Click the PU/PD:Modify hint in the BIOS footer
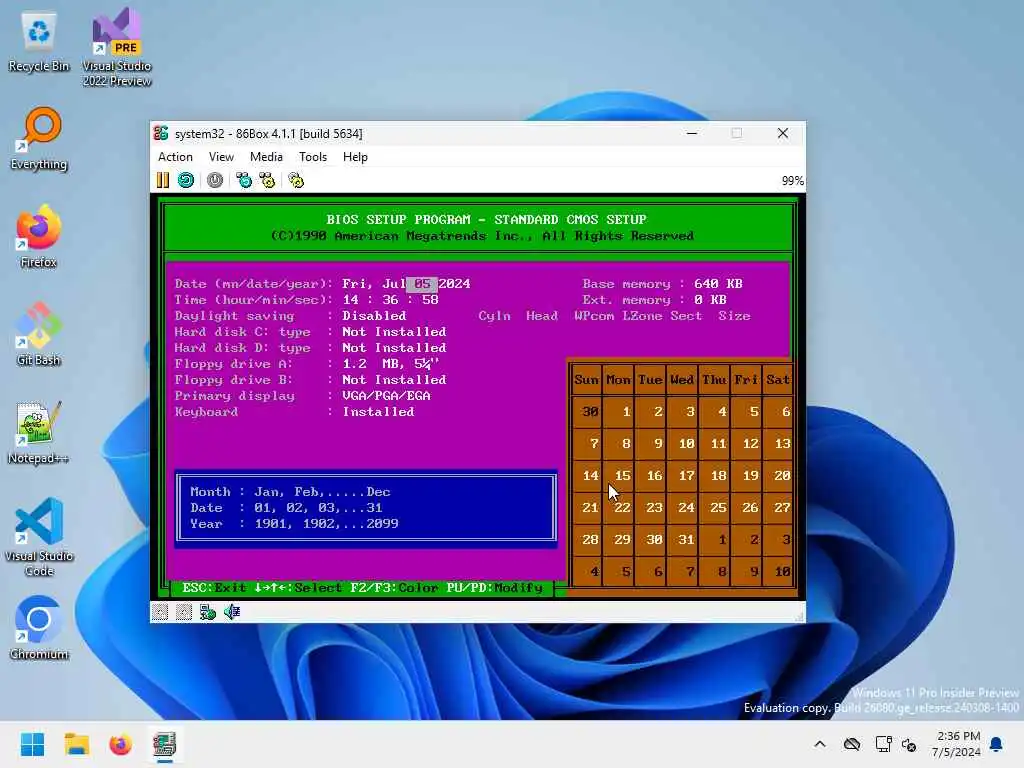Screen dimensions: 1024x768 point(495,588)
